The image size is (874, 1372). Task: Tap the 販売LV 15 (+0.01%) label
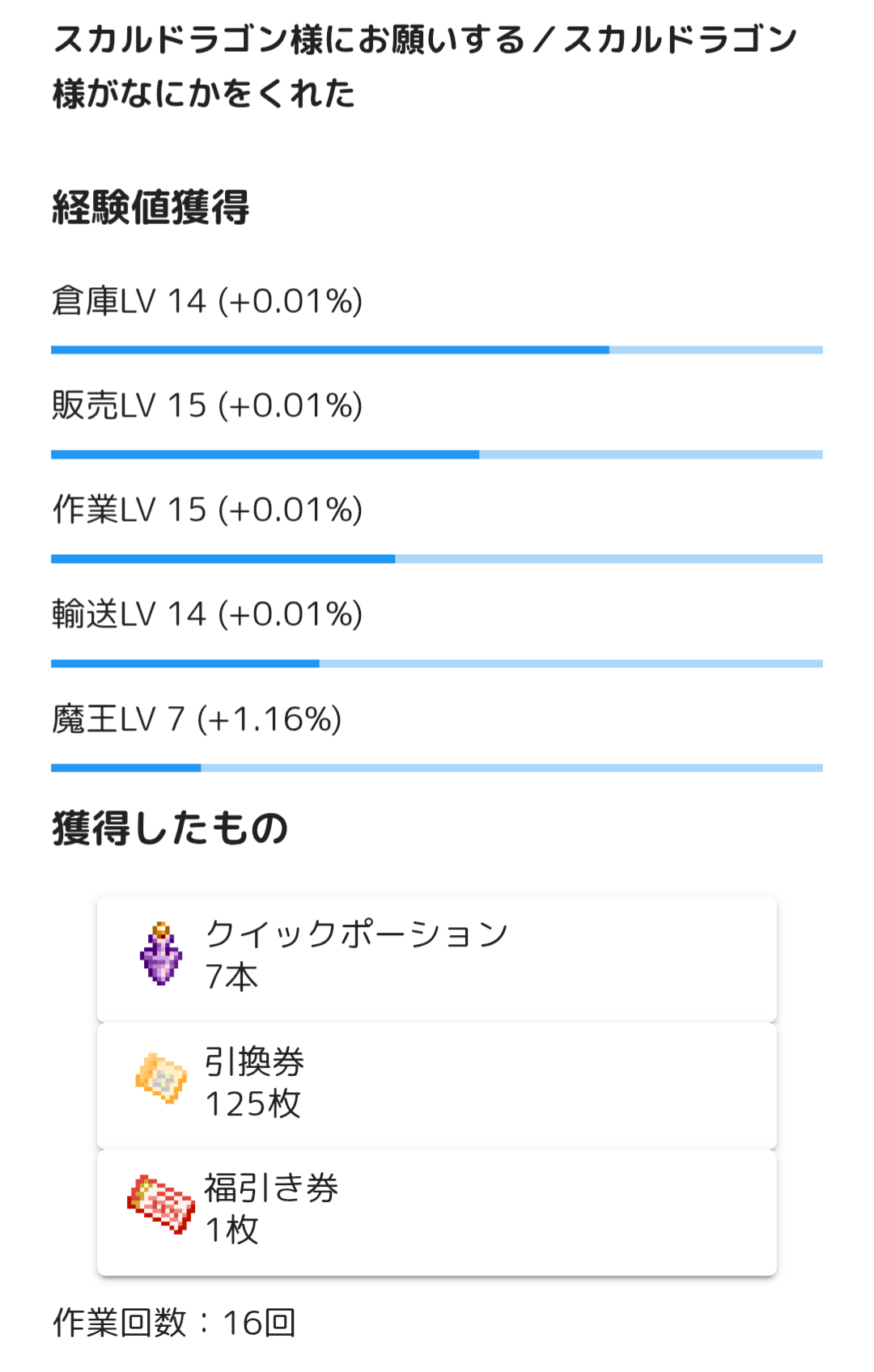(x=207, y=405)
